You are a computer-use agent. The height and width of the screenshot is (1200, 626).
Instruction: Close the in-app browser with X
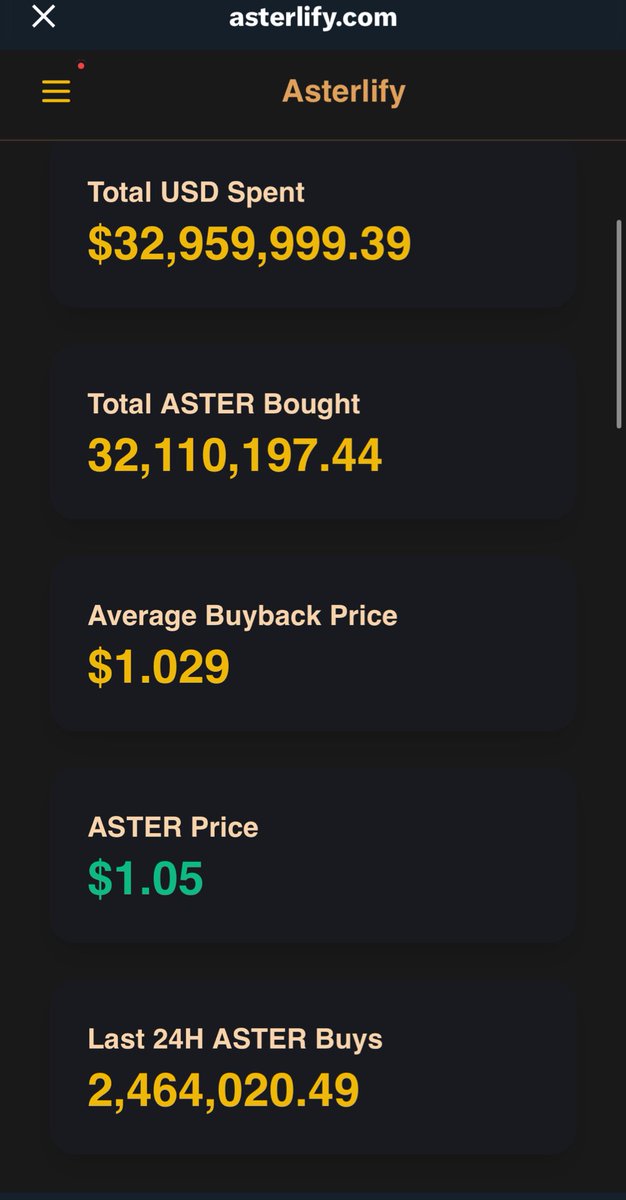click(44, 17)
